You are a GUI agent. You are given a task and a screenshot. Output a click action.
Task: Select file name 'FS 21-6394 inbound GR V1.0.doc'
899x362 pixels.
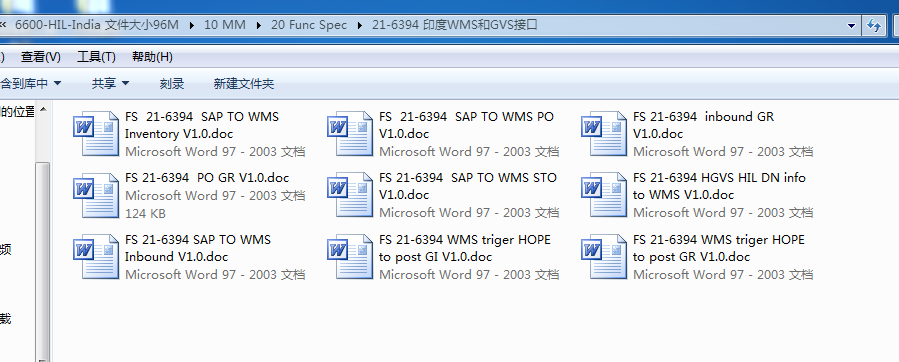(x=703, y=125)
